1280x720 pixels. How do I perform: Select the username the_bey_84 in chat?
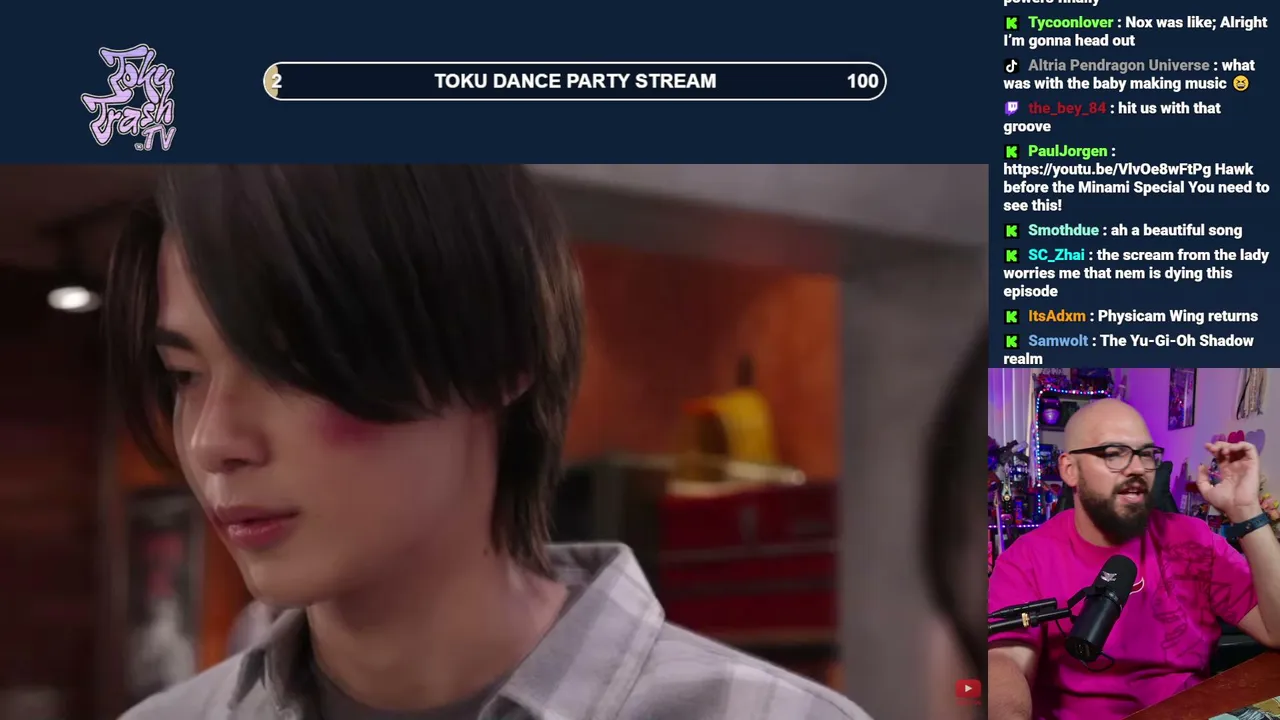(x=1067, y=109)
